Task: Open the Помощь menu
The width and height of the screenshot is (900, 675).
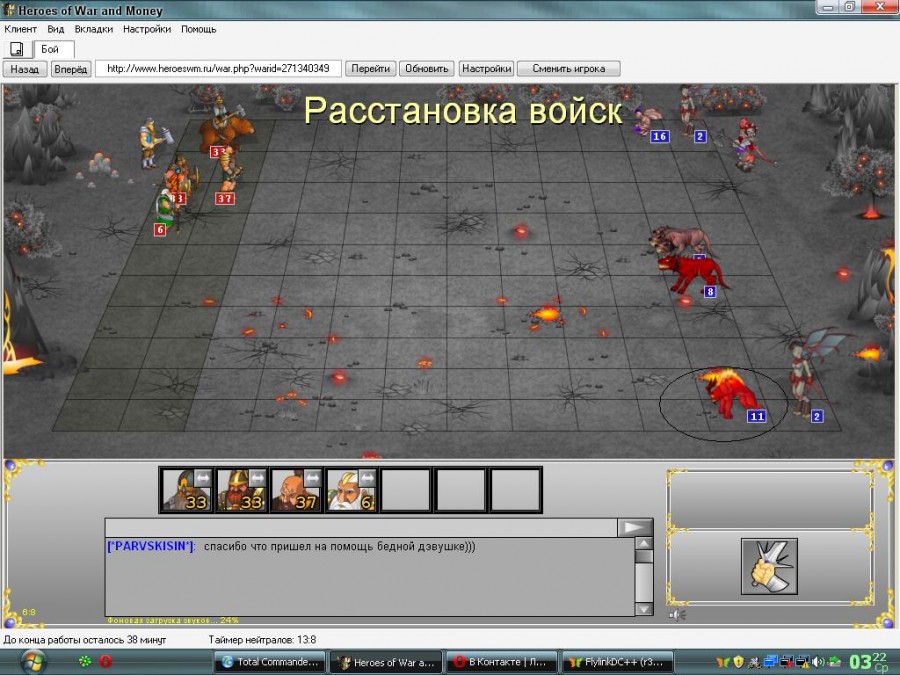Action: click(199, 29)
